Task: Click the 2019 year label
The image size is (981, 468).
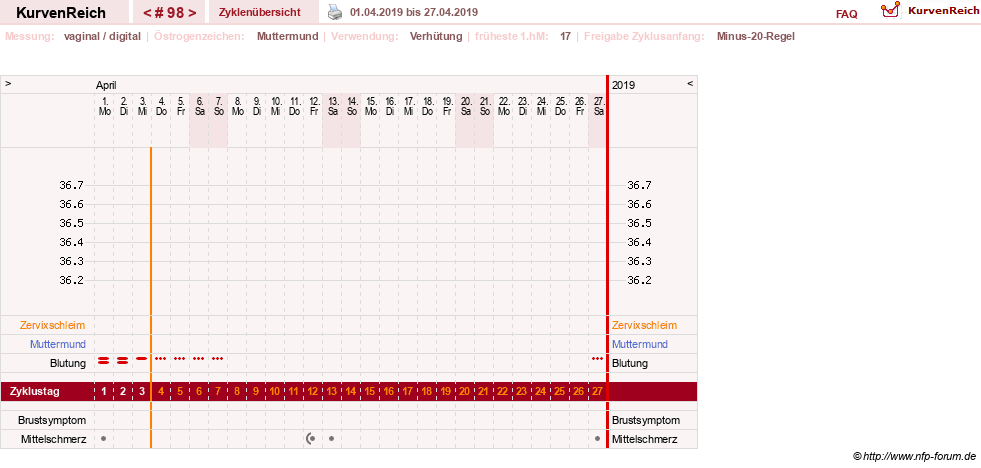Action: coord(623,85)
